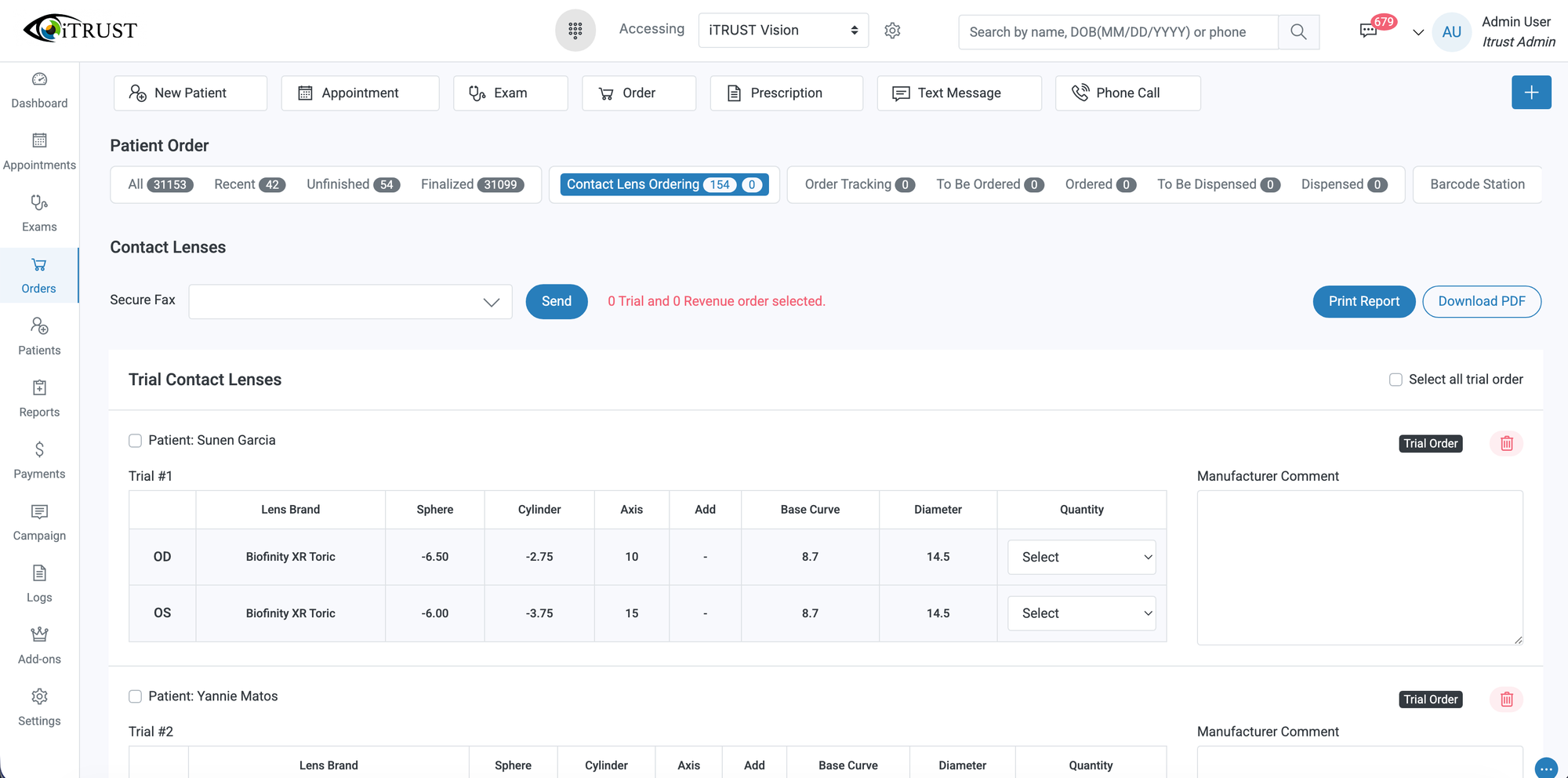This screenshot has height=778, width=1568.
Task: Delete Sunen Garcia's trial order with trash icon
Action: 1506,444
